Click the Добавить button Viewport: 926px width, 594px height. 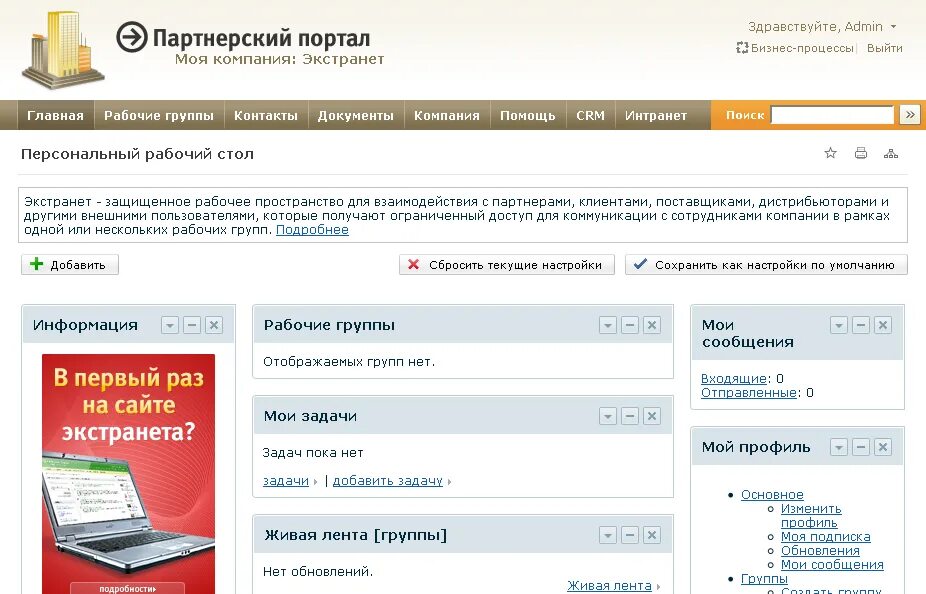pyautogui.click(x=70, y=265)
